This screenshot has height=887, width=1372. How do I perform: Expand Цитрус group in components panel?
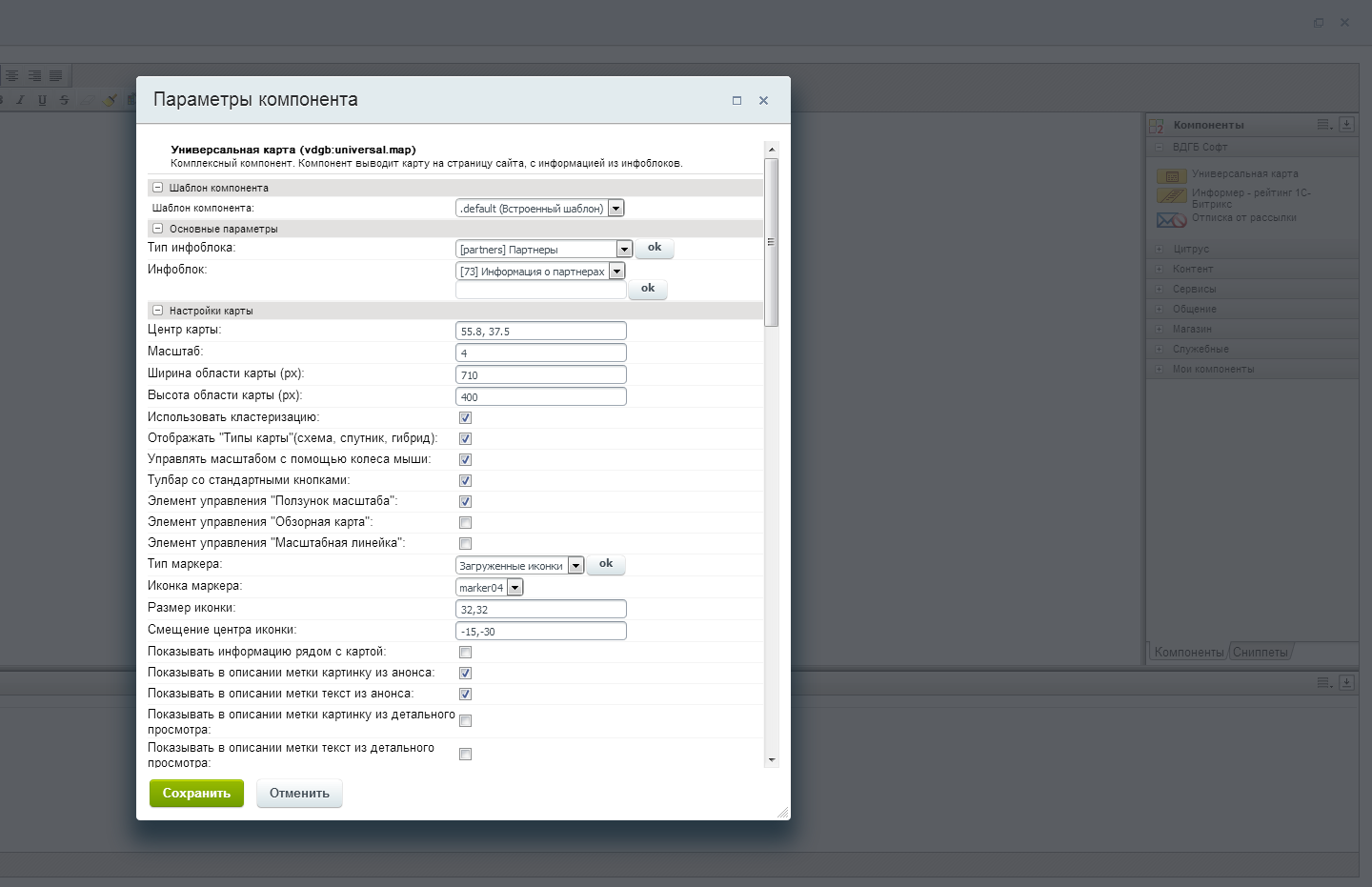click(1160, 249)
